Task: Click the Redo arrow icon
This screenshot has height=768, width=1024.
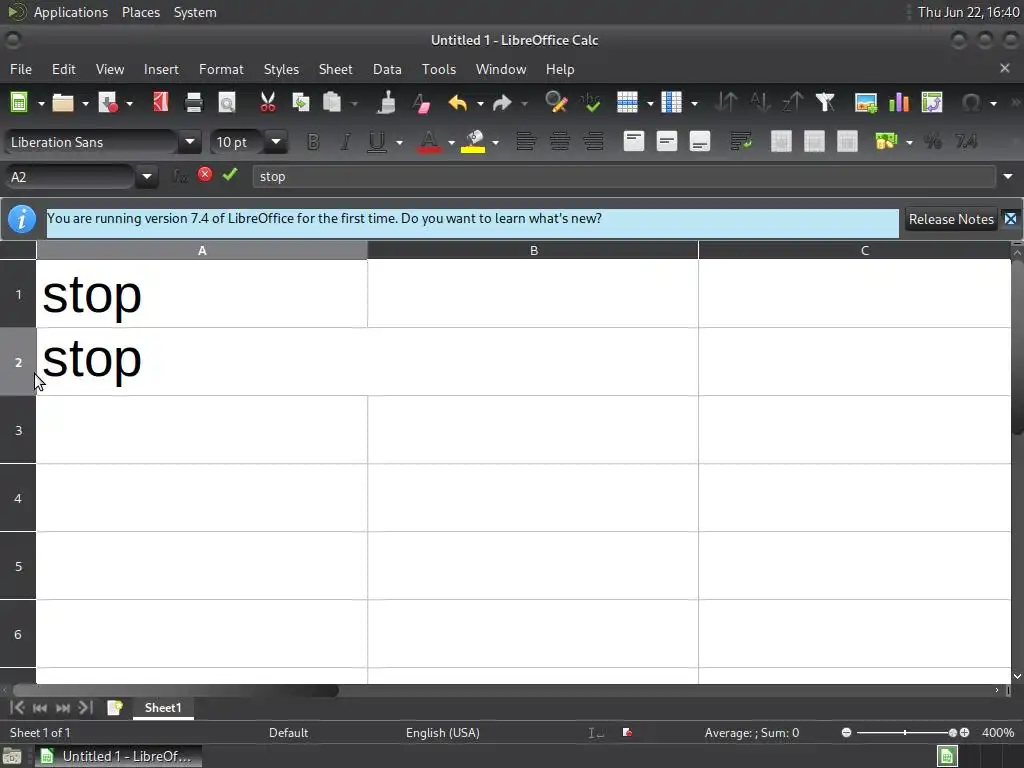Action: coord(502,103)
